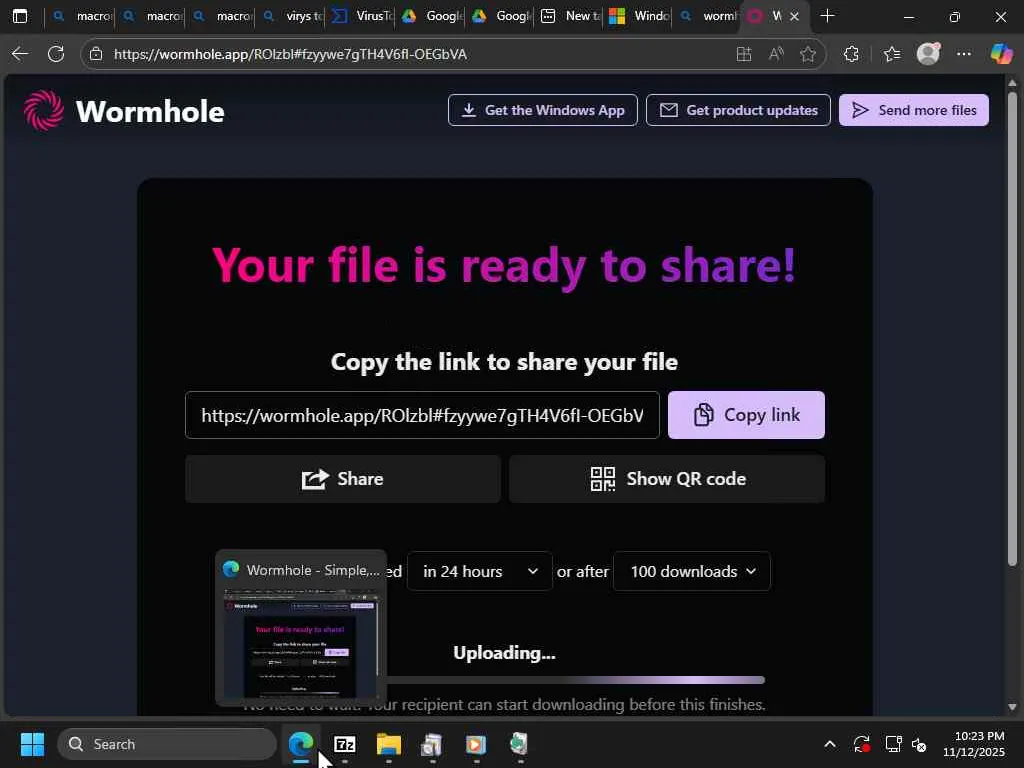Image resolution: width=1024 pixels, height=768 pixels.
Task: Click the address bar URL
Action: point(290,54)
